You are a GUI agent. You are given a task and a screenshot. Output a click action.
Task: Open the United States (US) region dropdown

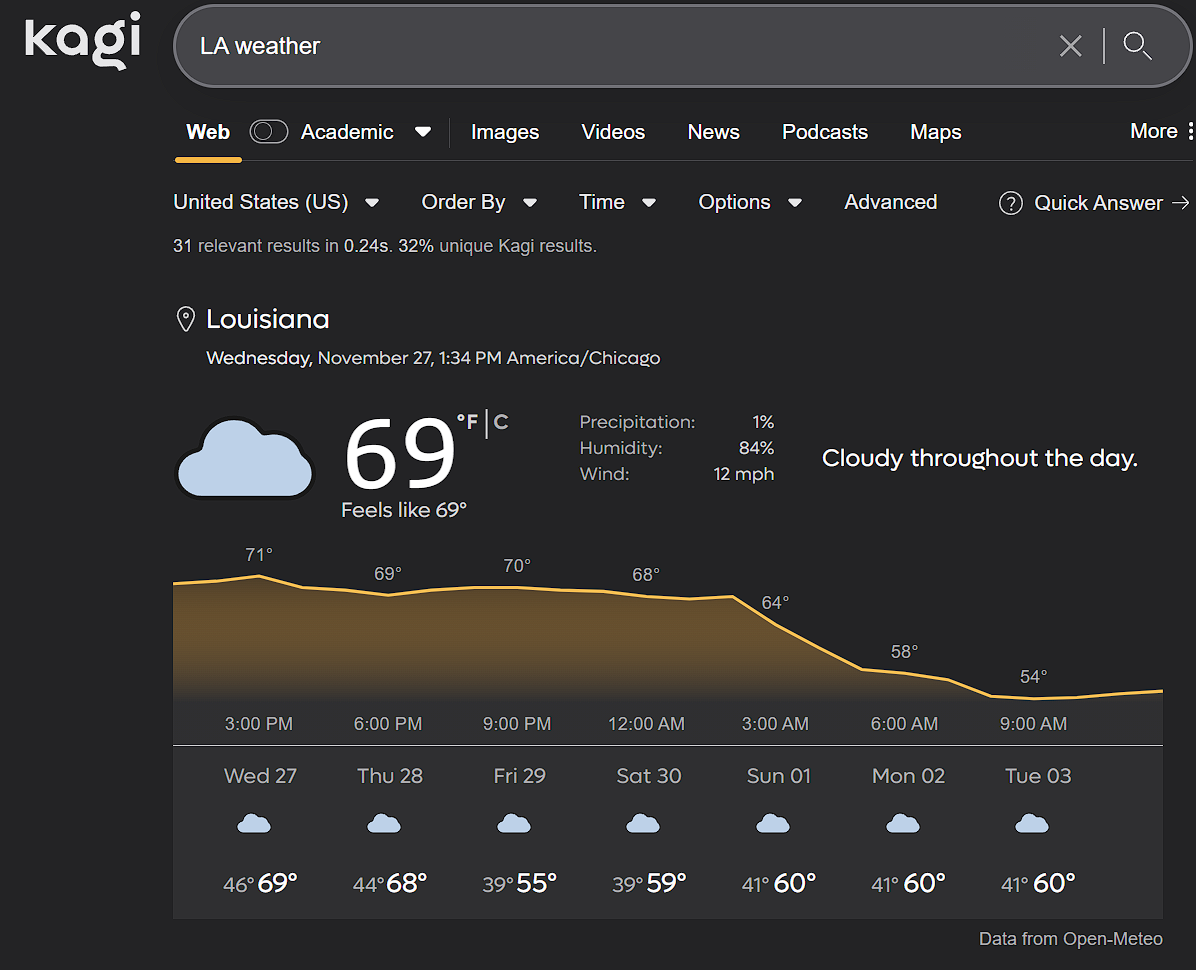click(276, 203)
